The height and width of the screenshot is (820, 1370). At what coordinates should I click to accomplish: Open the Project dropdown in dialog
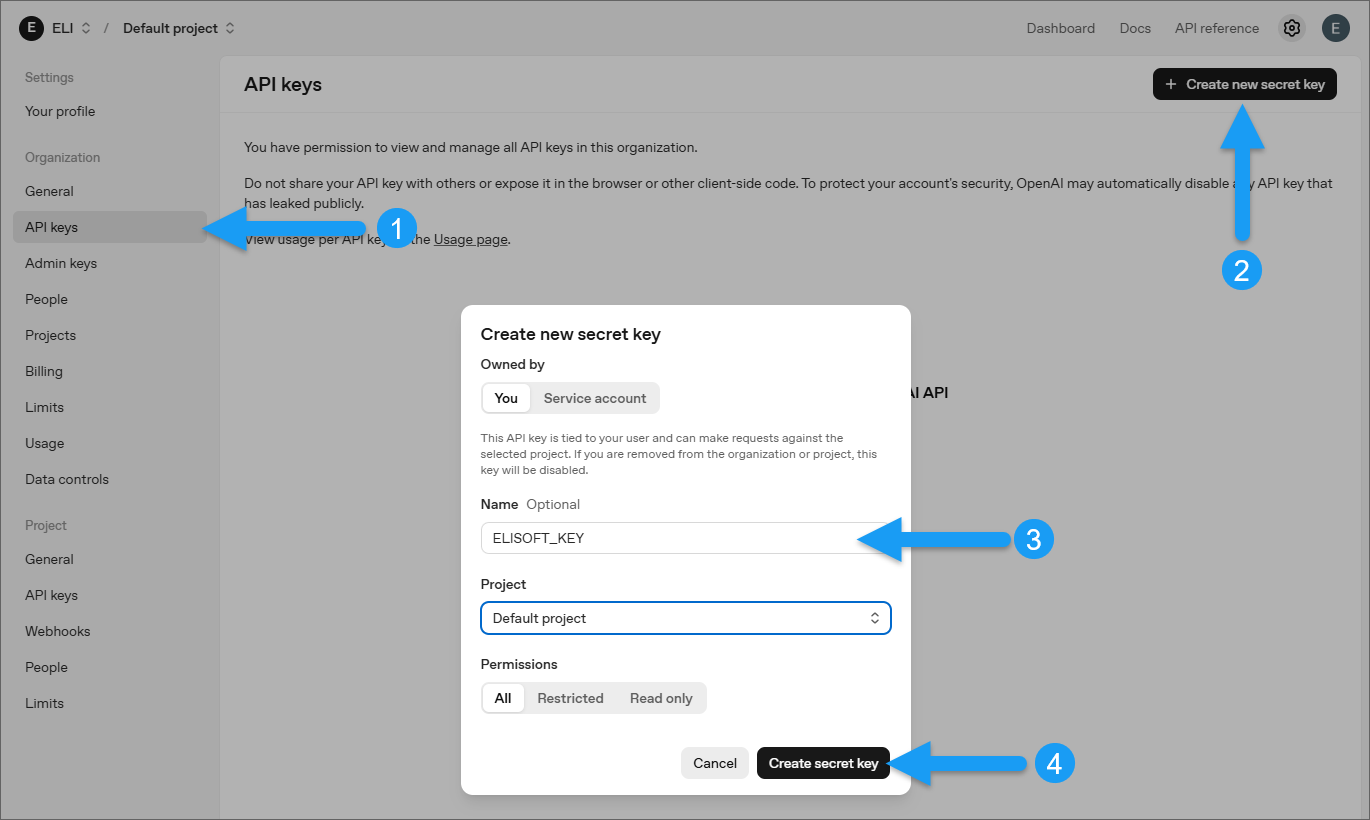[x=685, y=618]
